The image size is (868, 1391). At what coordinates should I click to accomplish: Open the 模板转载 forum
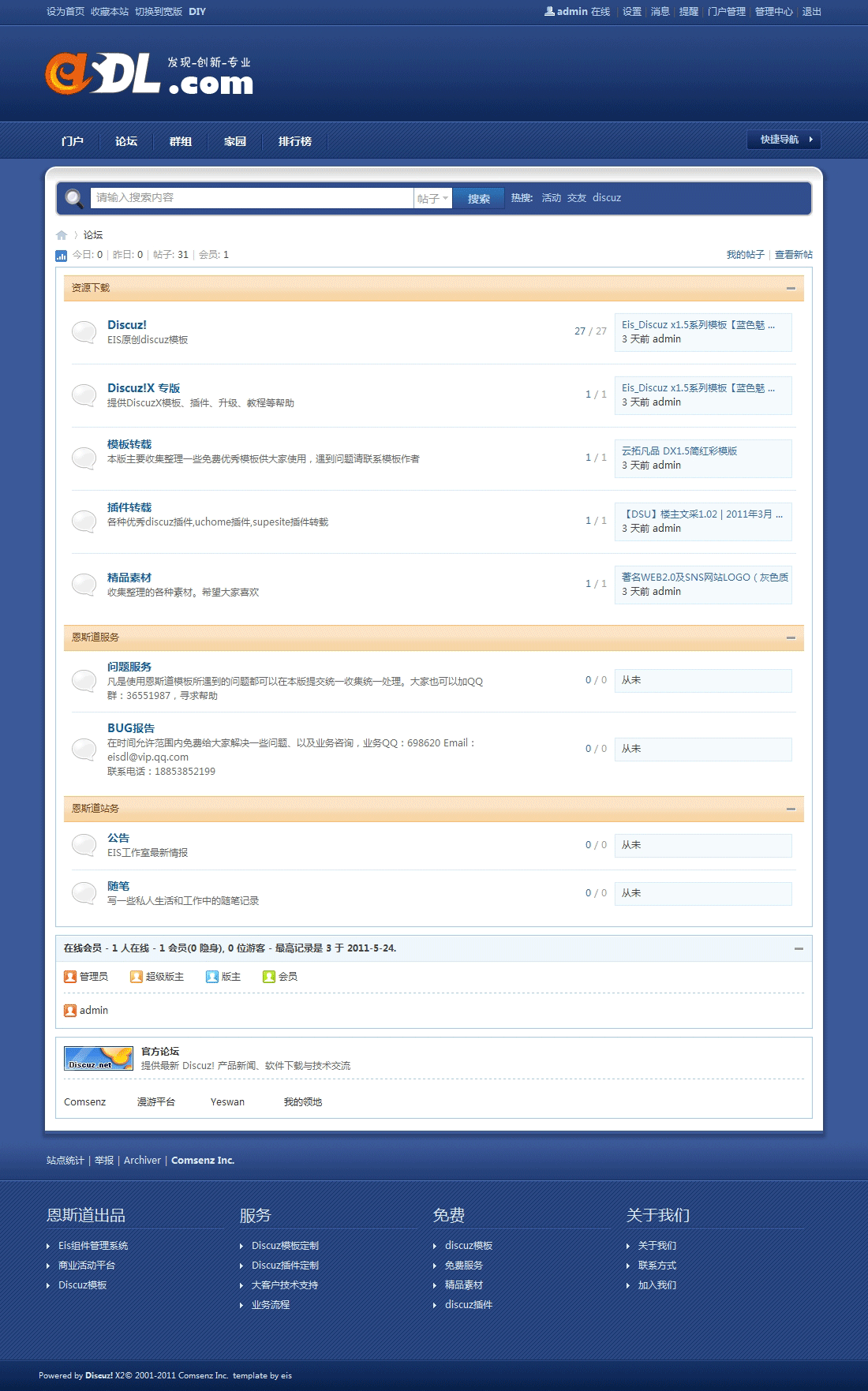tap(129, 445)
